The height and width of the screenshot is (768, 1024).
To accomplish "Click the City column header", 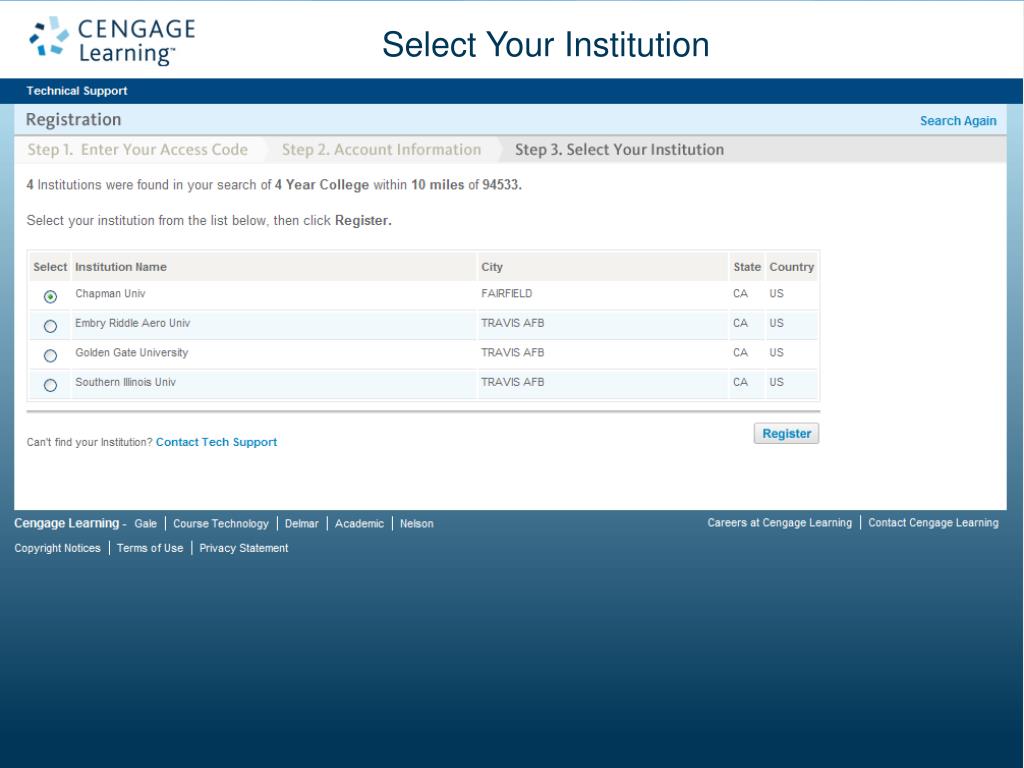I will tap(492, 266).
